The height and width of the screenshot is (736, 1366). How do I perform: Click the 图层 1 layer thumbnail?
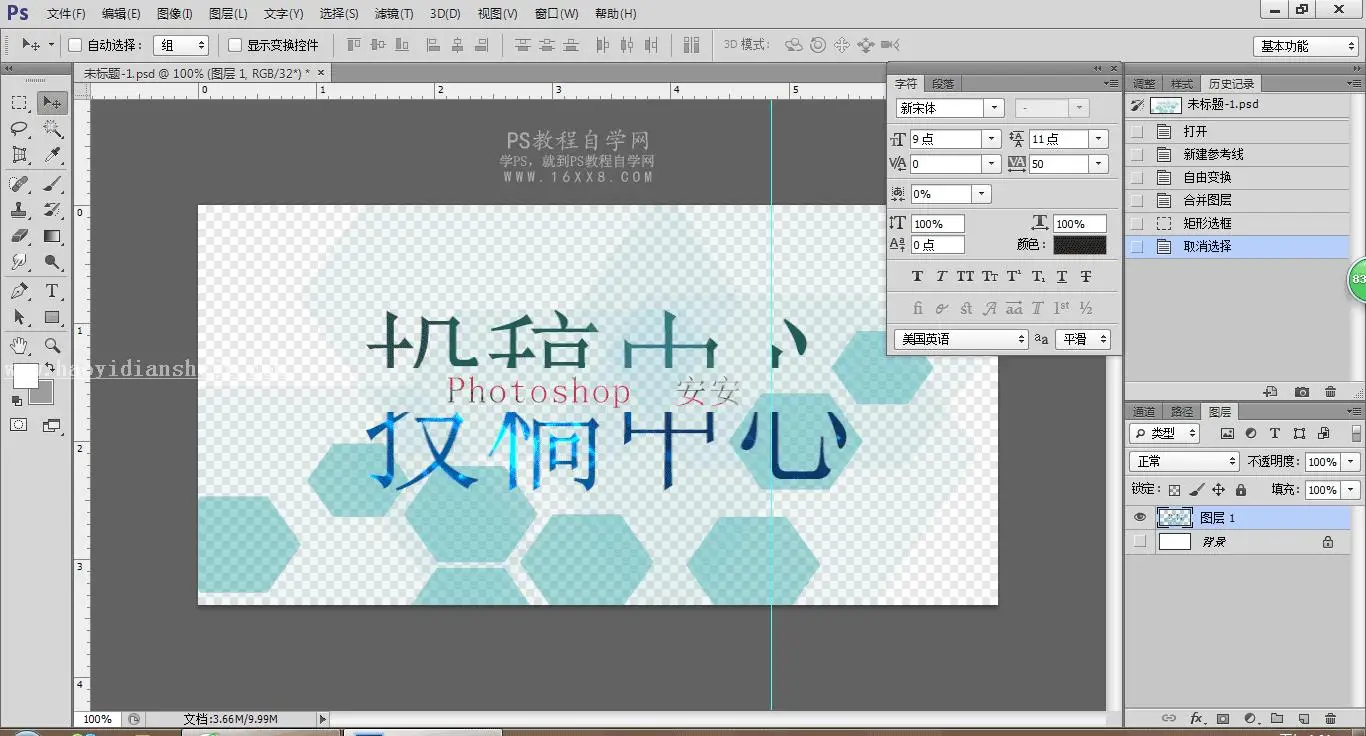click(1175, 517)
